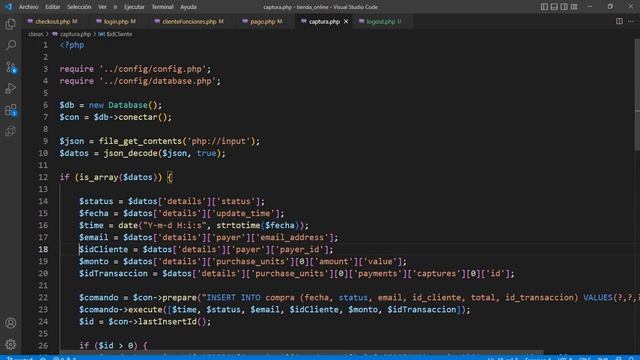Screen dimensions: 640x360
Task: Click the activity bar icon below Extensions
Action: [x=11, y=131]
